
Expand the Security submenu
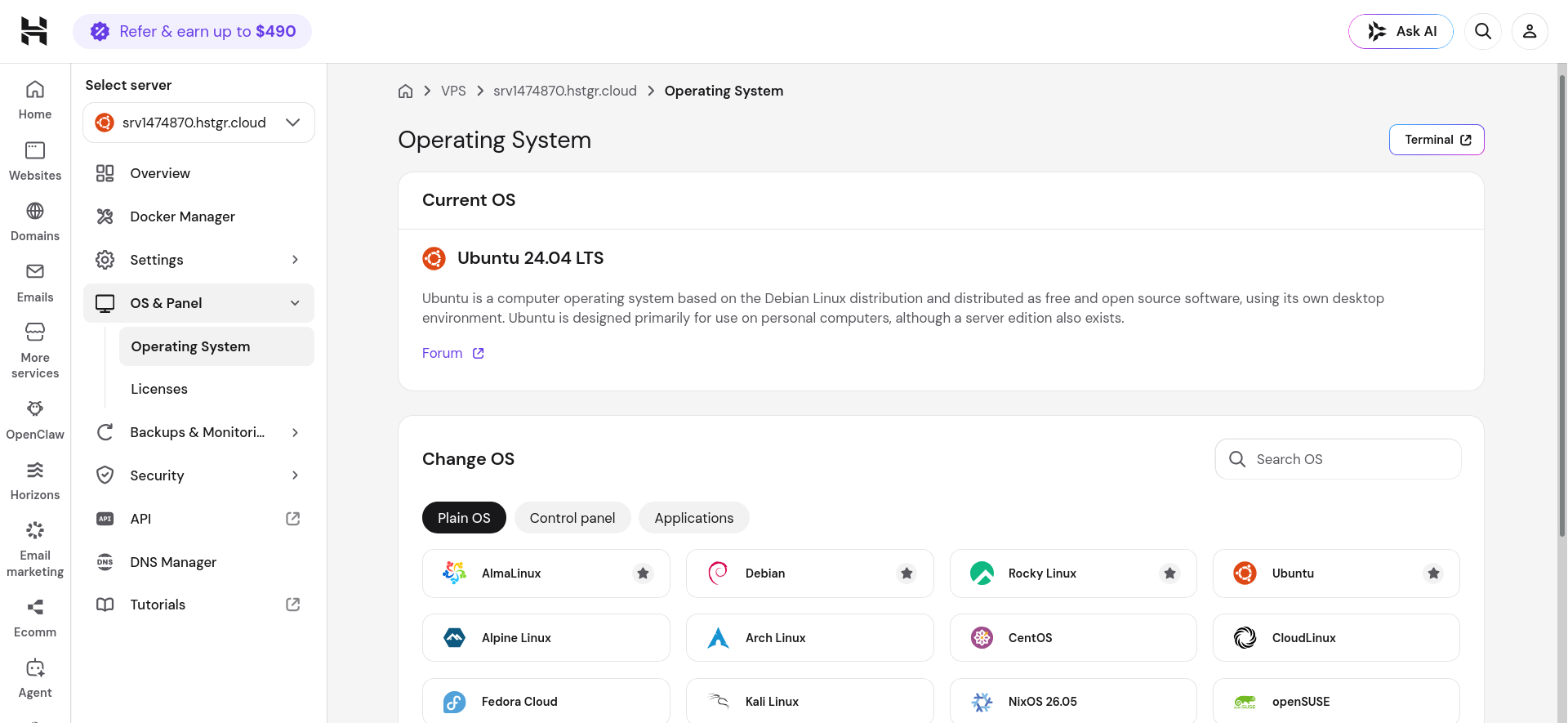pos(198,475)
